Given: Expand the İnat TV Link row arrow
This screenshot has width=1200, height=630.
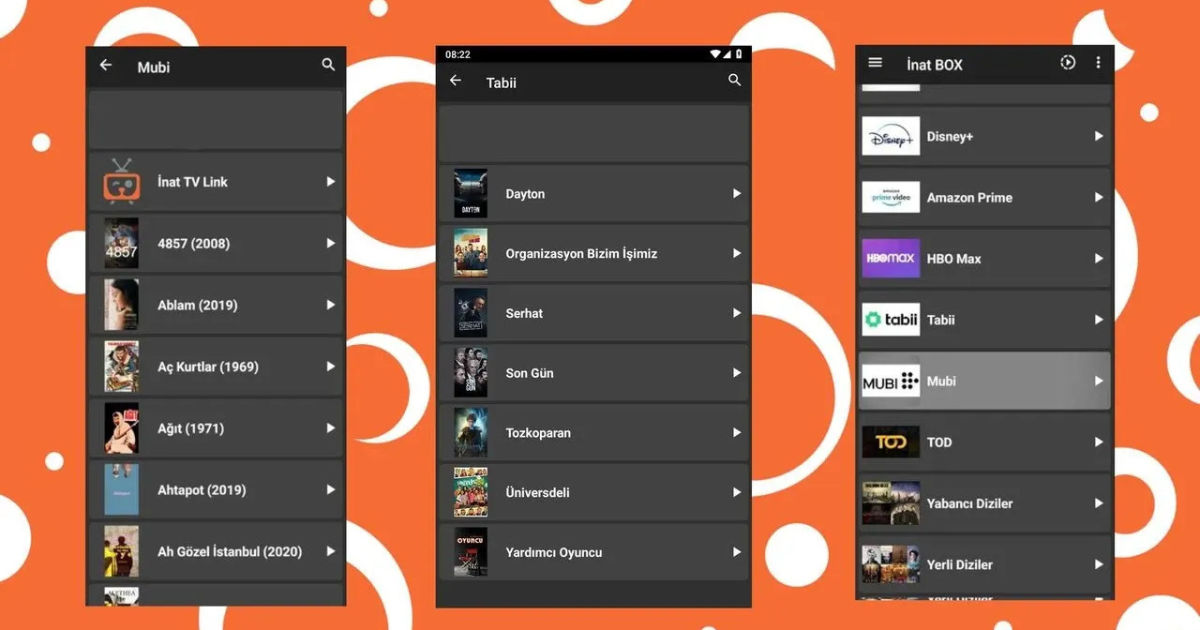Looking at the screenshot, I should 330,181.
